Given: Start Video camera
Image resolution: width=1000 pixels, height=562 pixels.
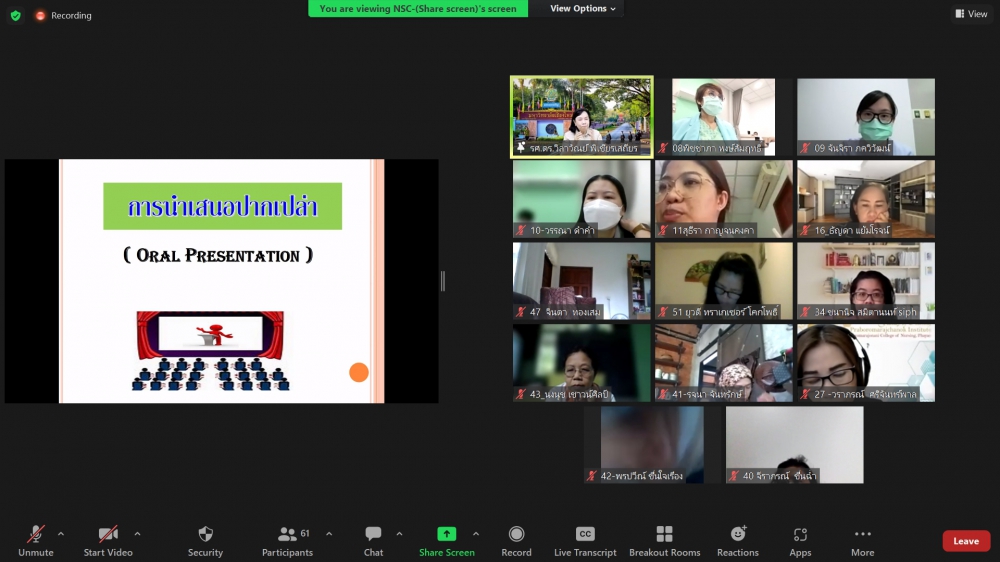Looking at the screenshot, I should (x=108, y=535).
